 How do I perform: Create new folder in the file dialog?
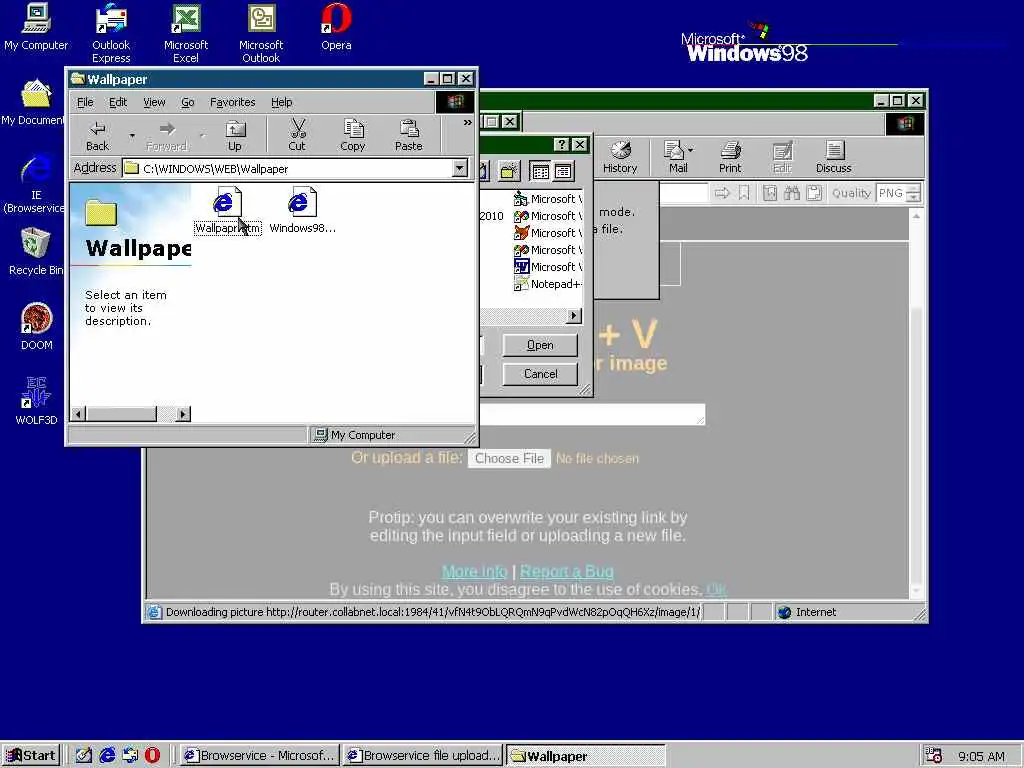click(509, 172)
